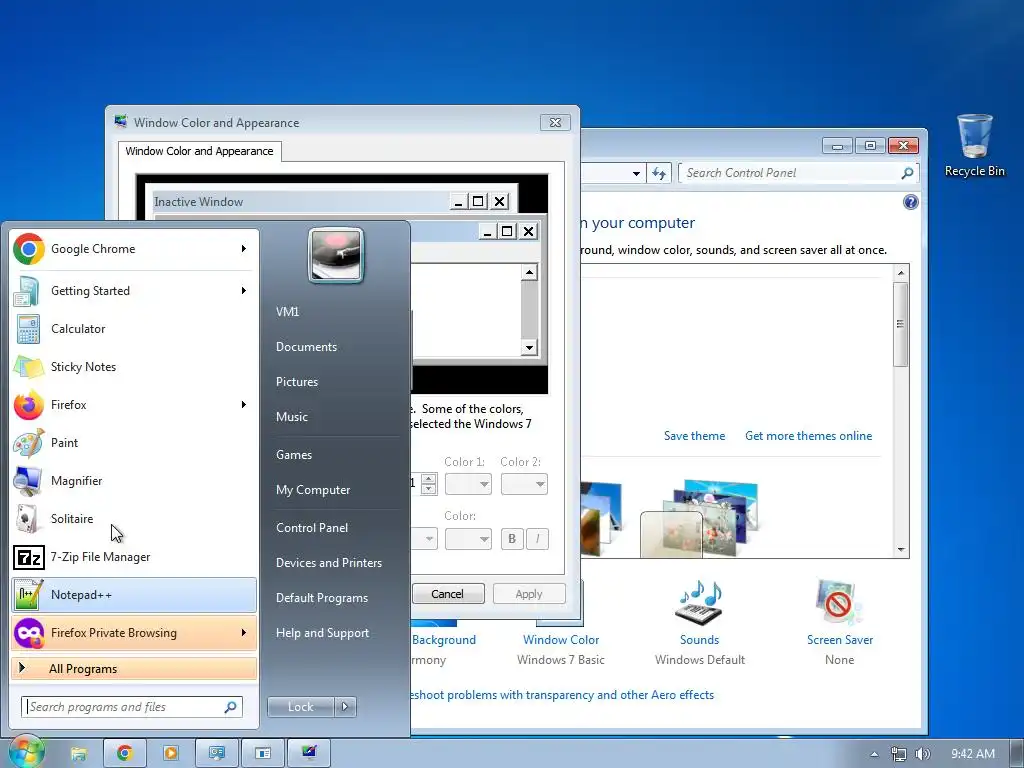Click the volume icon in the system tray

(x=922, y=754)
